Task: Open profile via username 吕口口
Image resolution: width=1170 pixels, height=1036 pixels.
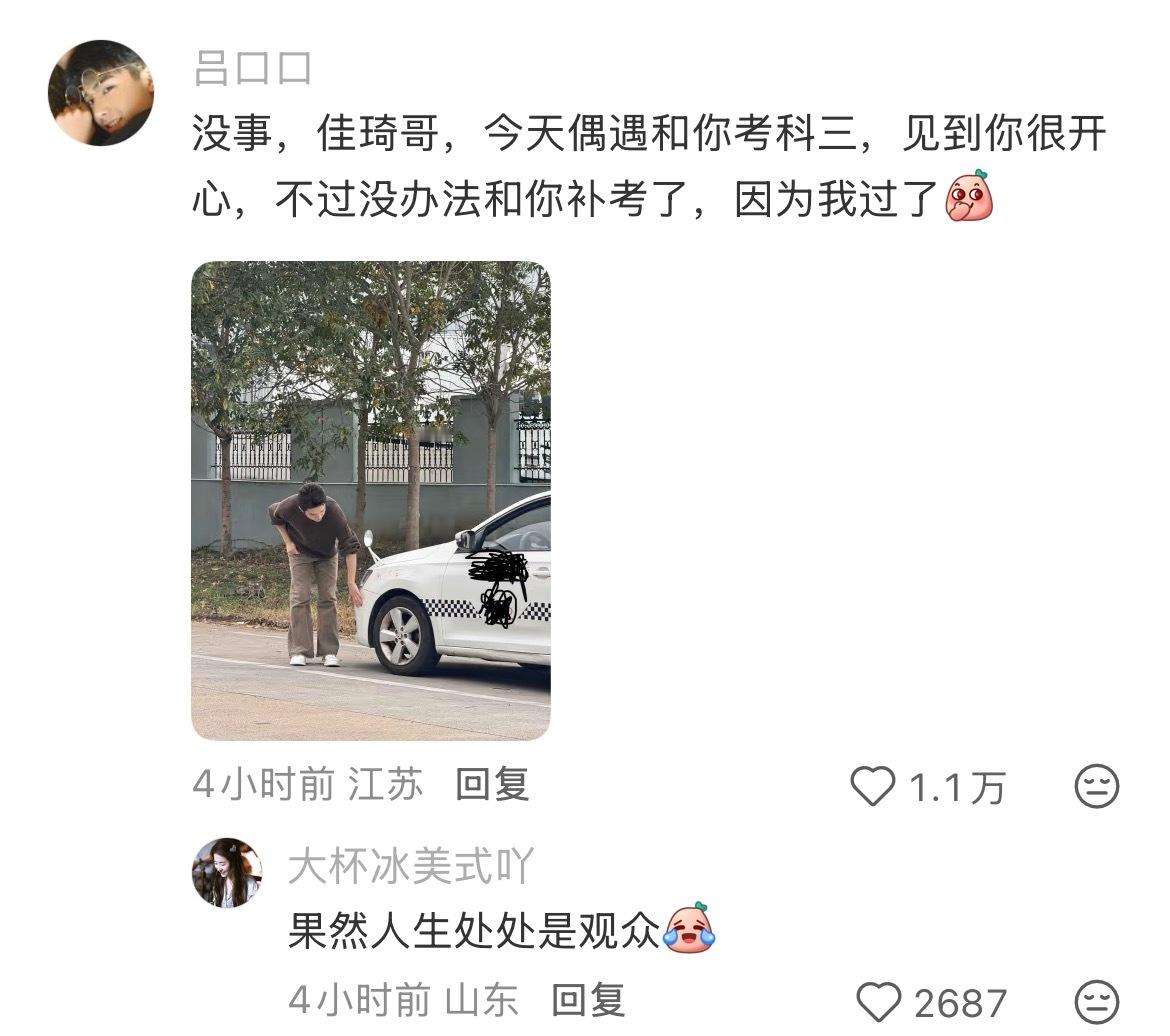Action: [252, 68]
